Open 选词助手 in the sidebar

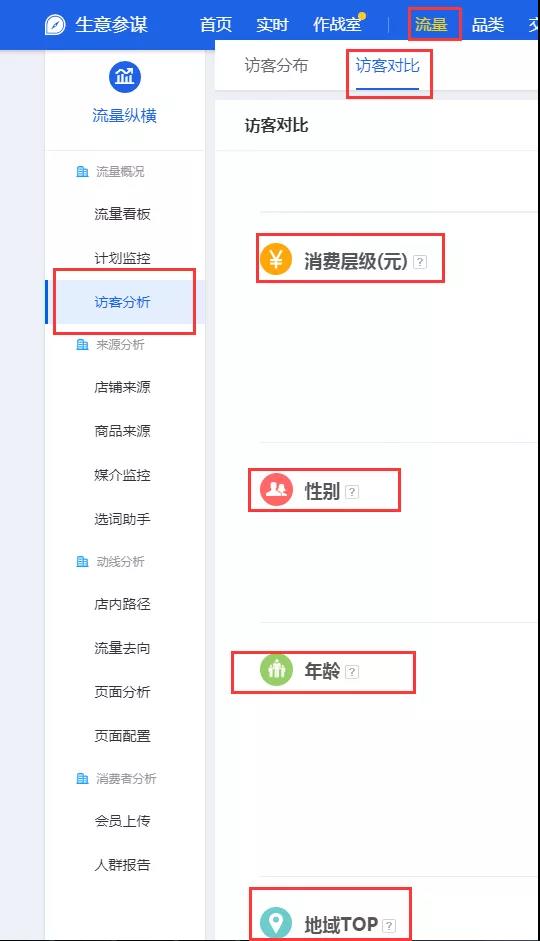[122, 519]
